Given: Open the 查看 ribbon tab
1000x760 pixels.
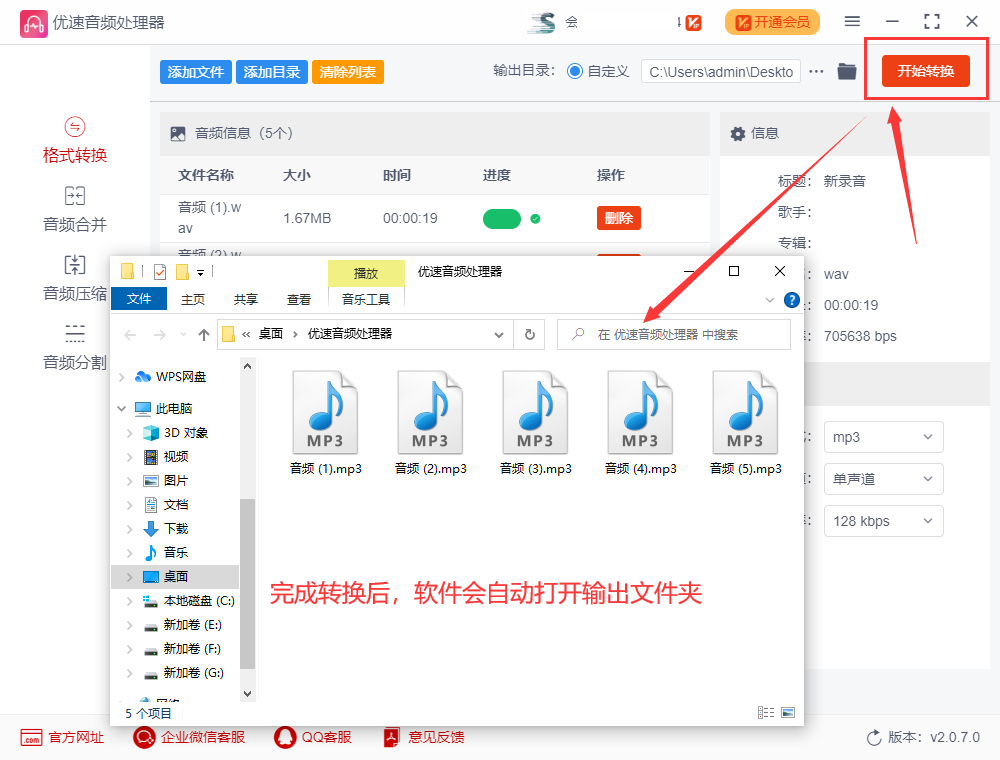Looking at the screenshot, I should point(298,299).
